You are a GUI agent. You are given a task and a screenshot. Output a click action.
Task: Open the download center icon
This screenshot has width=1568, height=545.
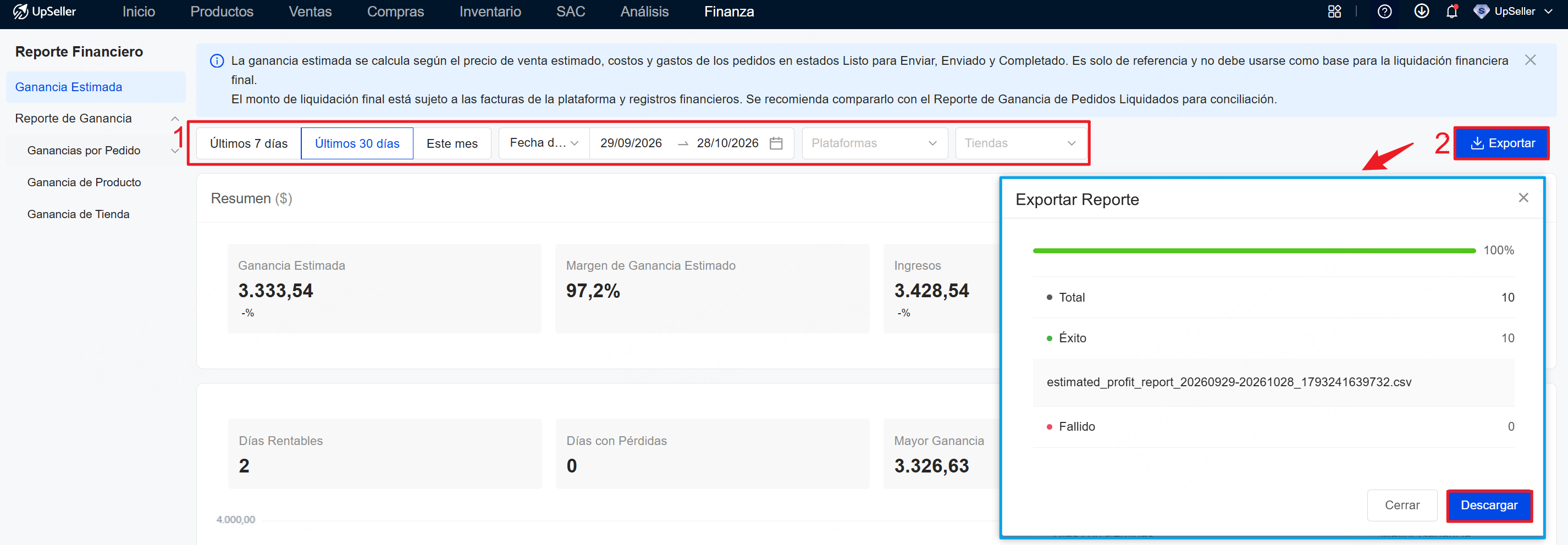(x=1421, y=12)
